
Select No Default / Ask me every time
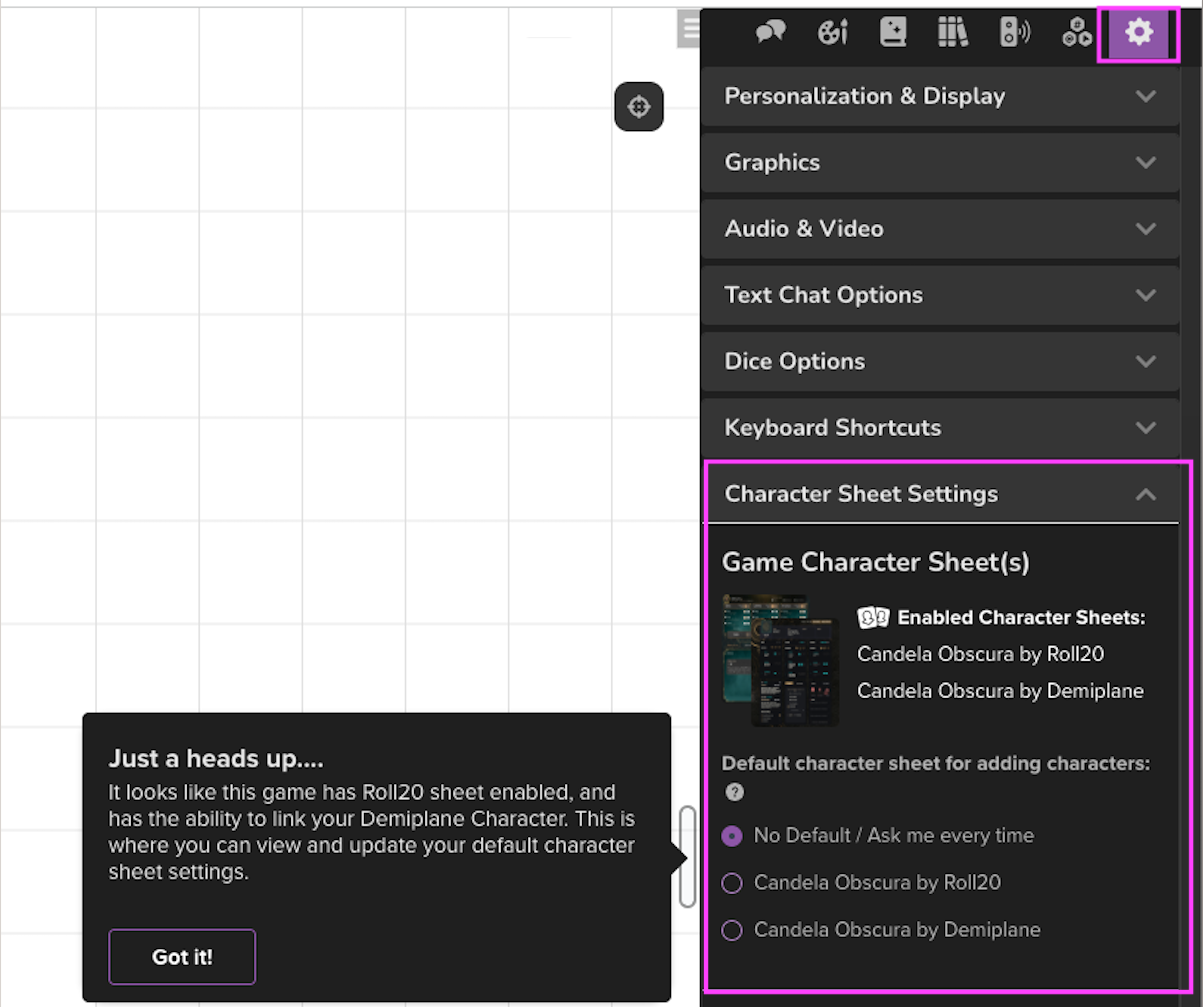pyautogui.click(x=732, y=836)
